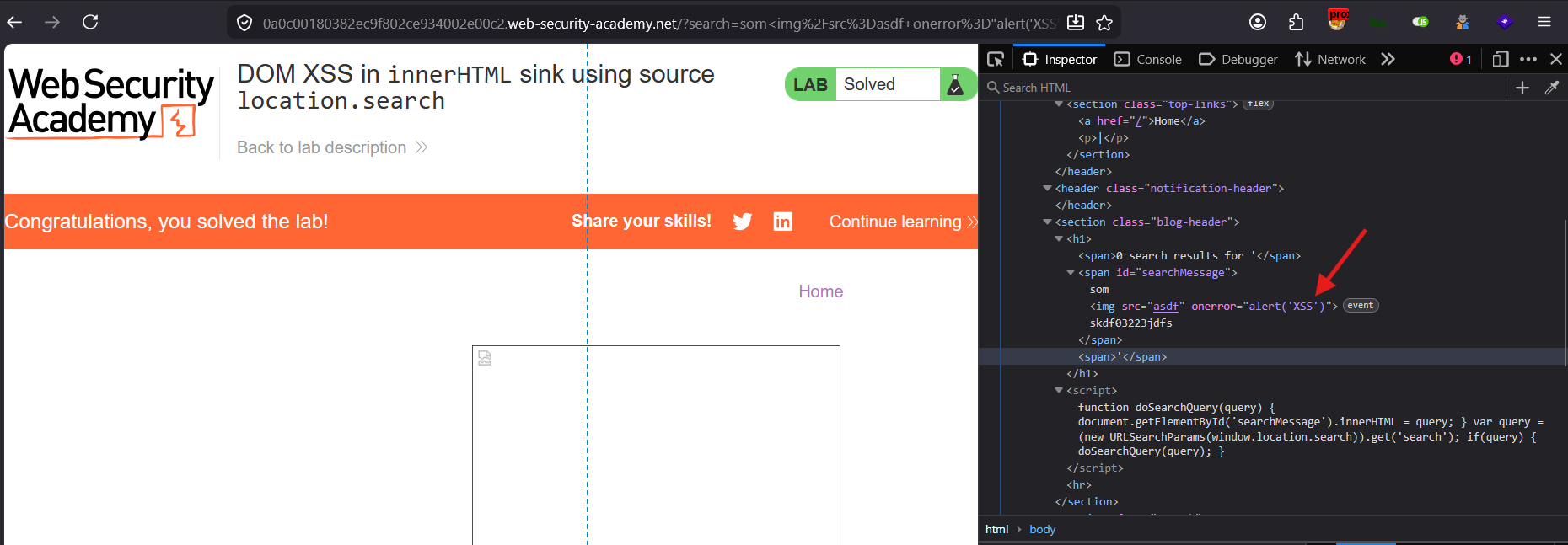Viewport: 1568px width, 545px height.
Task: Open Back to lab description link
Action: (332, 147)
